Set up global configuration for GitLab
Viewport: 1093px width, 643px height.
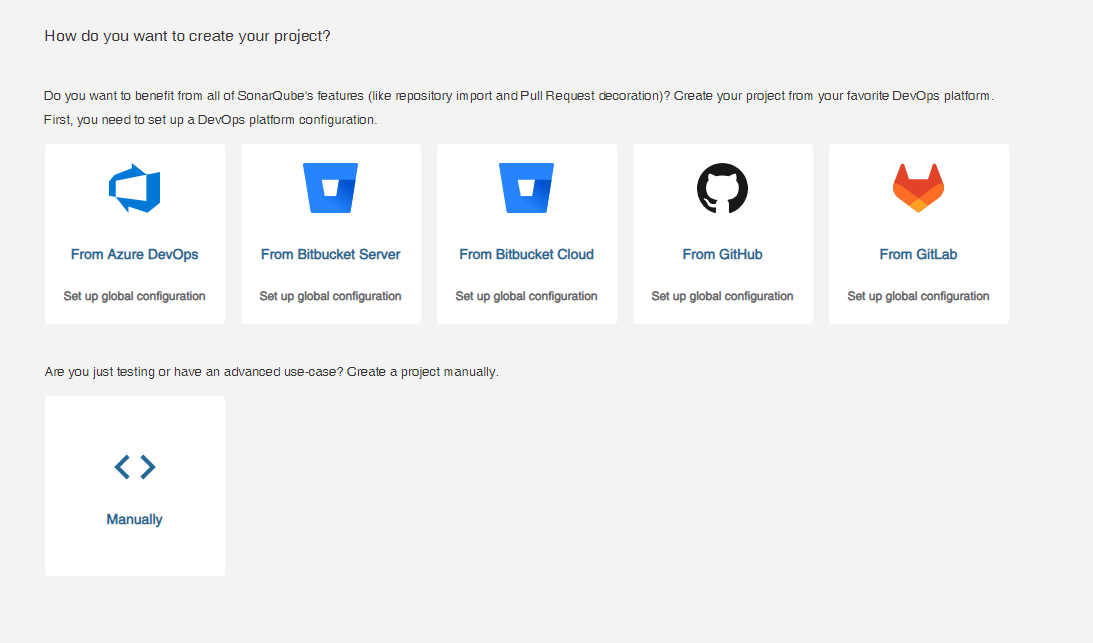click(918, 296)
